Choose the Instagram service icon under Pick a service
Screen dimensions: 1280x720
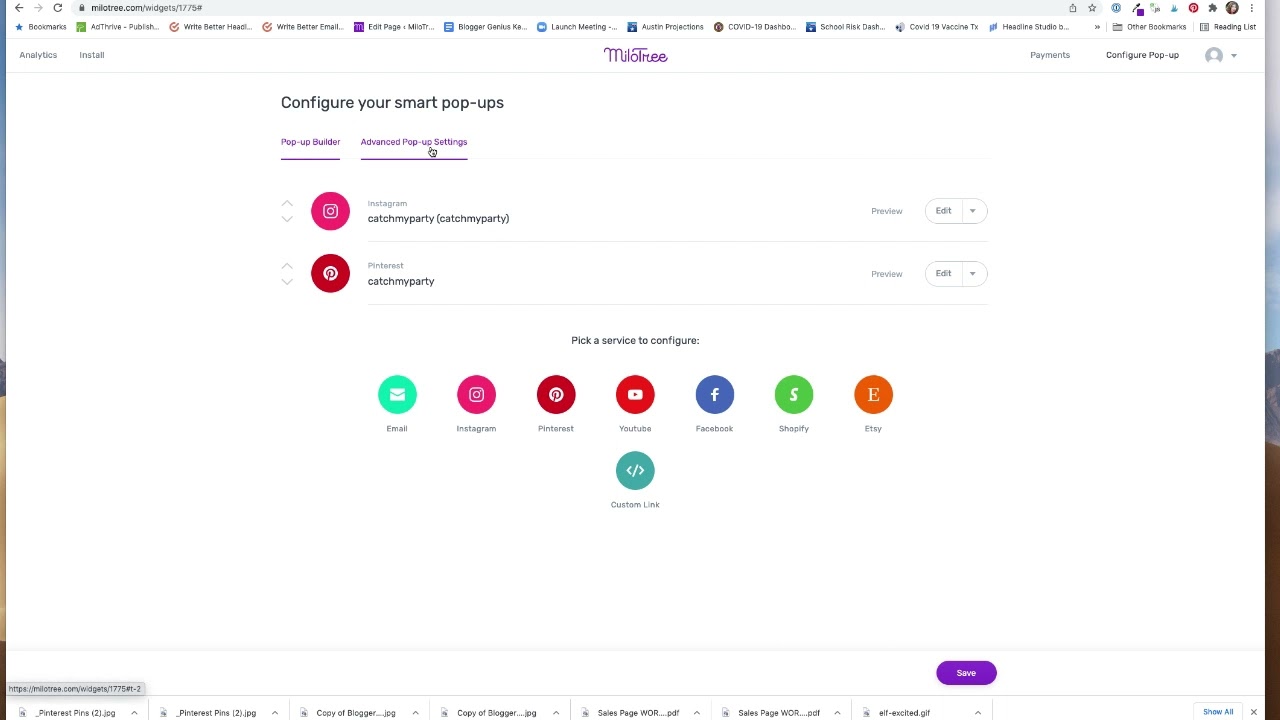point(476,394)
